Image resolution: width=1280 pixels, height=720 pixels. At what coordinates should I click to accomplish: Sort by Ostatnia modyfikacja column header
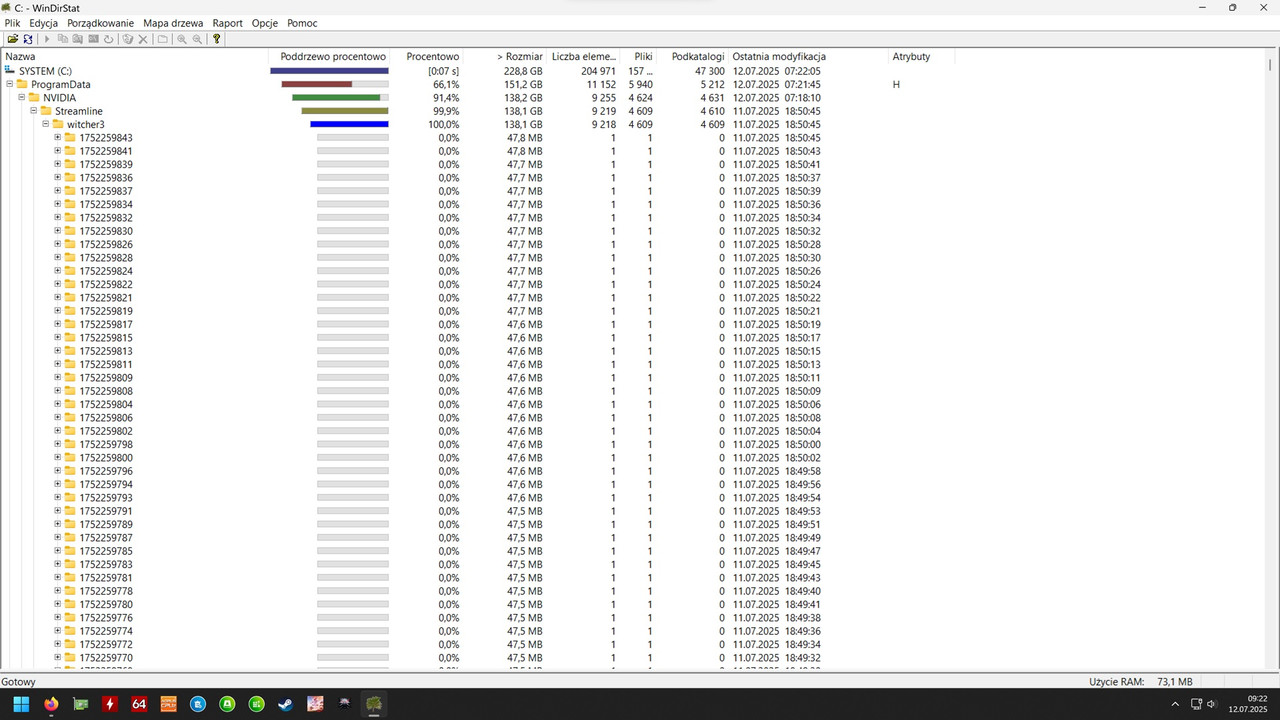(808, 57)
